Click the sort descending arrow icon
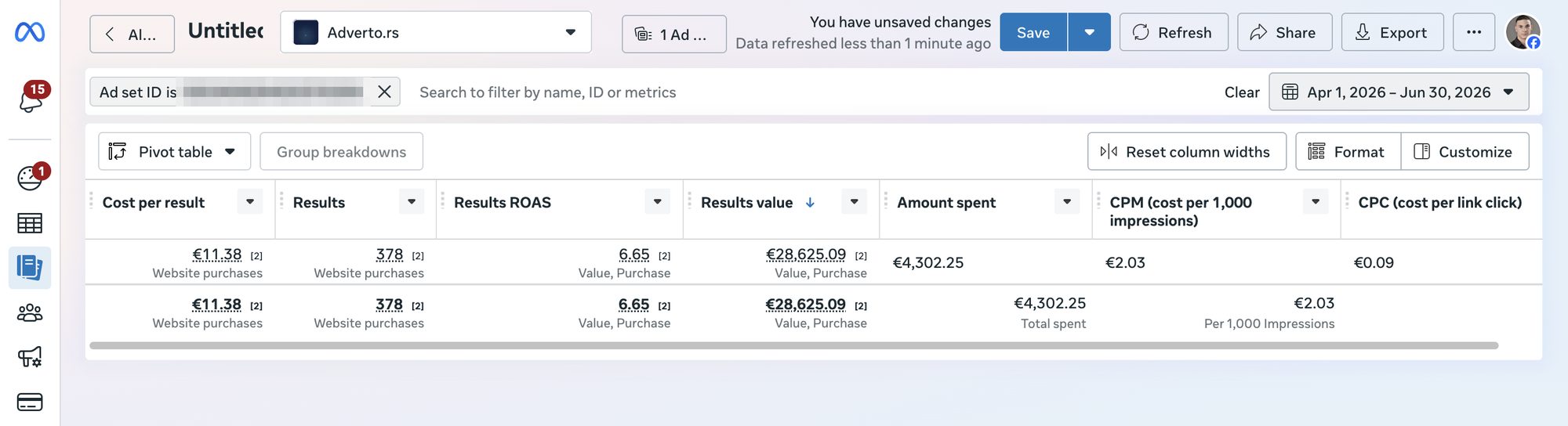The height and width of the screenshot is (426, 1568). pyautogui.click(x=810, y=202)
